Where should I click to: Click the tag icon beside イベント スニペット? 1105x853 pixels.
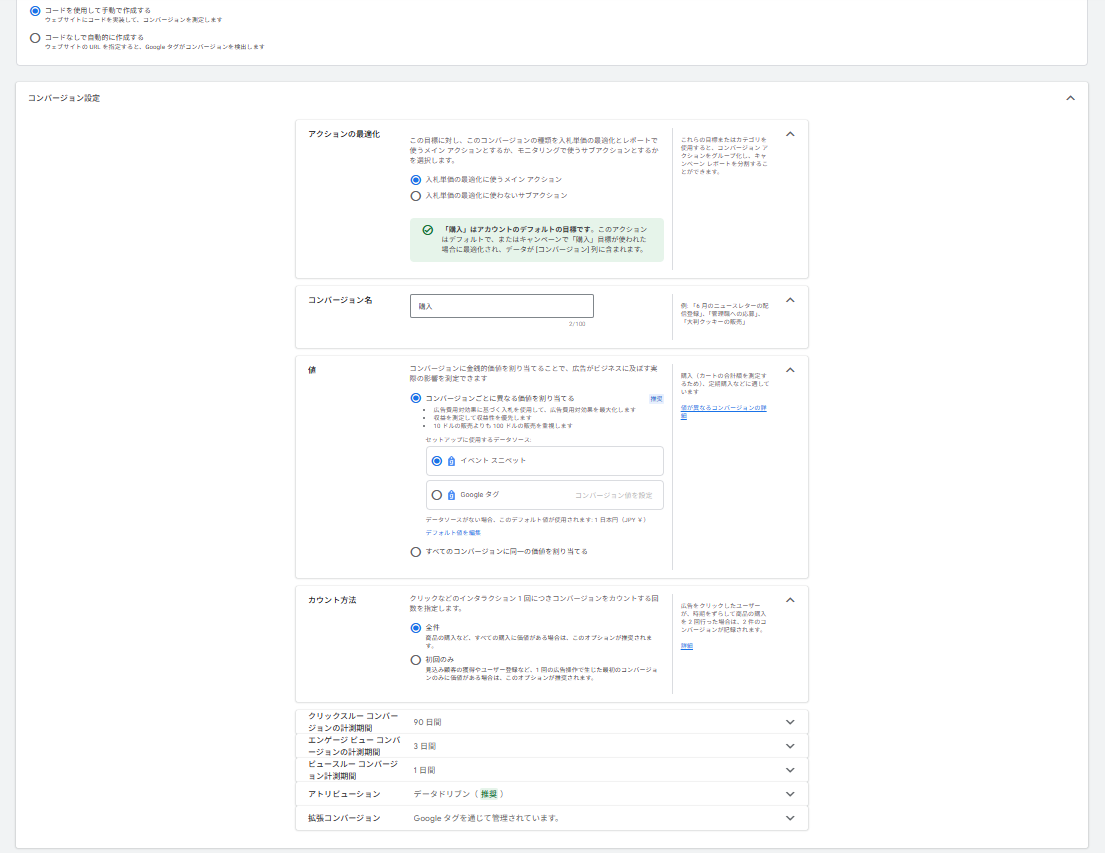pos(451,461)
